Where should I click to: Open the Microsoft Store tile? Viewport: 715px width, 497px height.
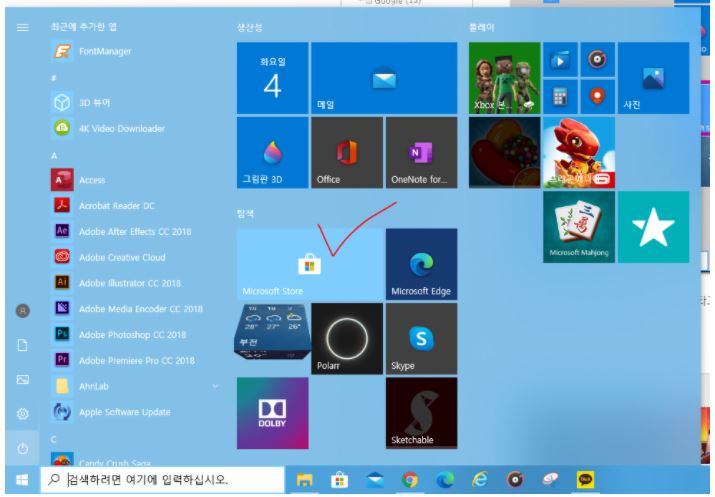[x=310, y=264]
